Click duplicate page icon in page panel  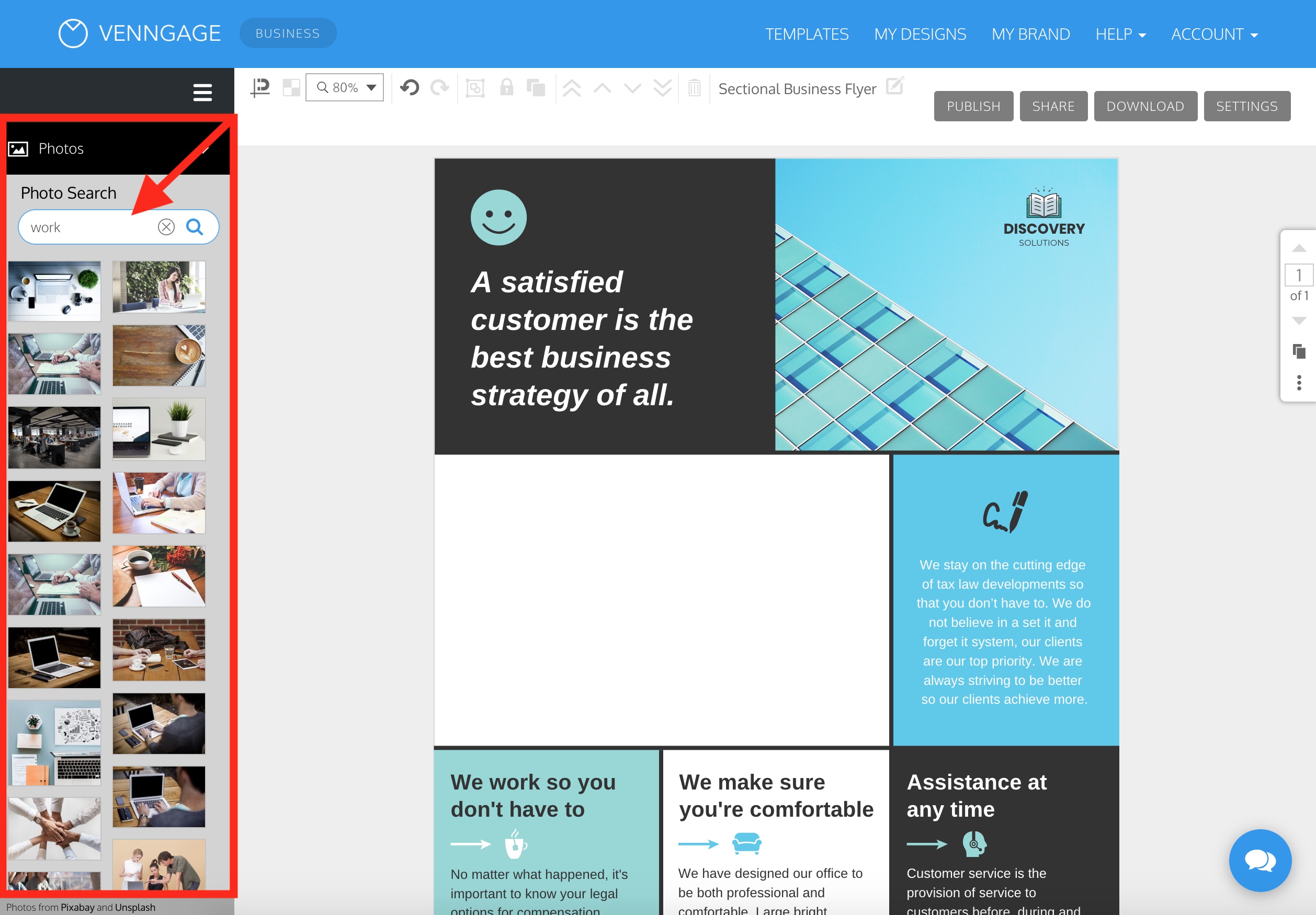tap(1299, 351)
